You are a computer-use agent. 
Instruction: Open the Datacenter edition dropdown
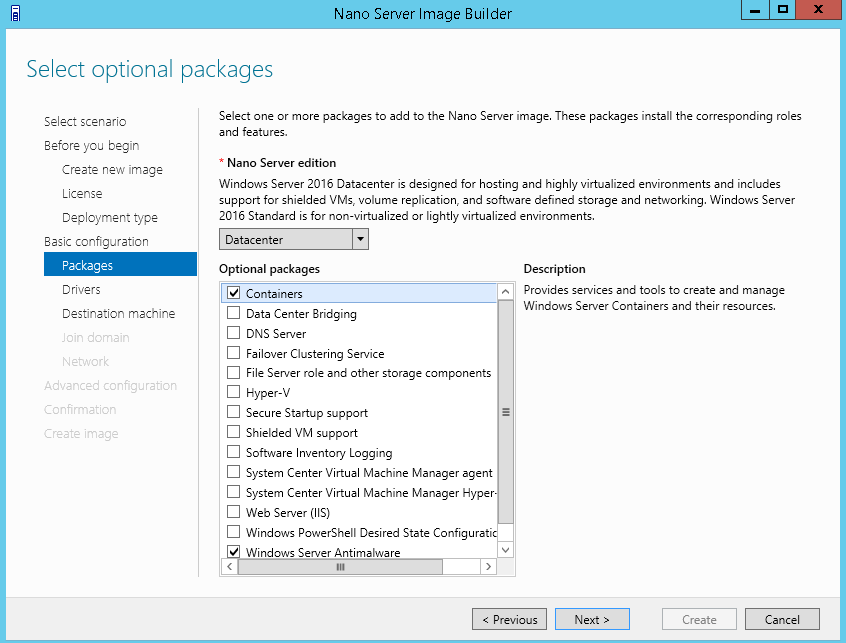[x=360, y=240]
